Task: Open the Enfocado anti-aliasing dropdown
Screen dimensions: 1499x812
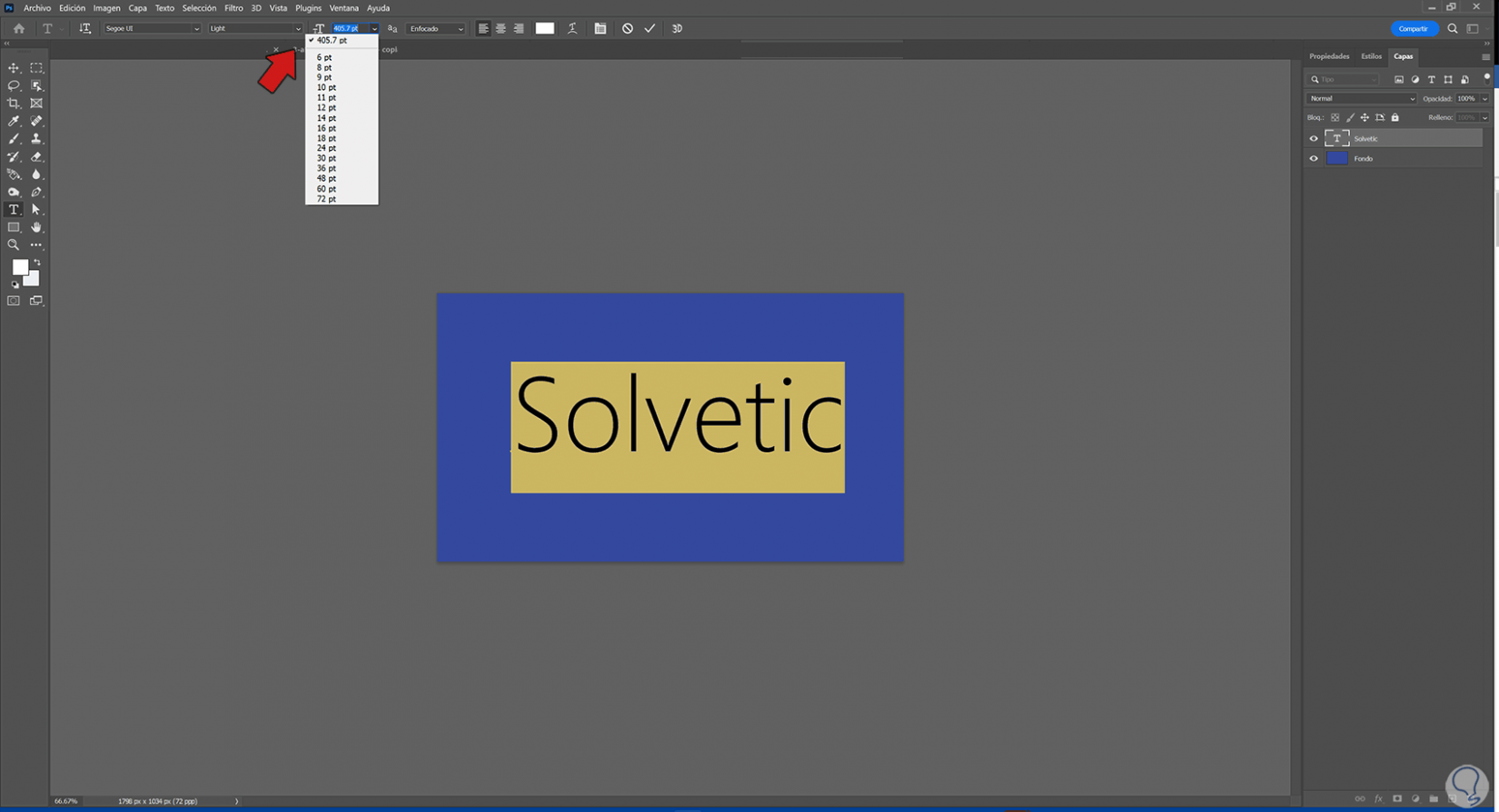Action: pos(436,28)
